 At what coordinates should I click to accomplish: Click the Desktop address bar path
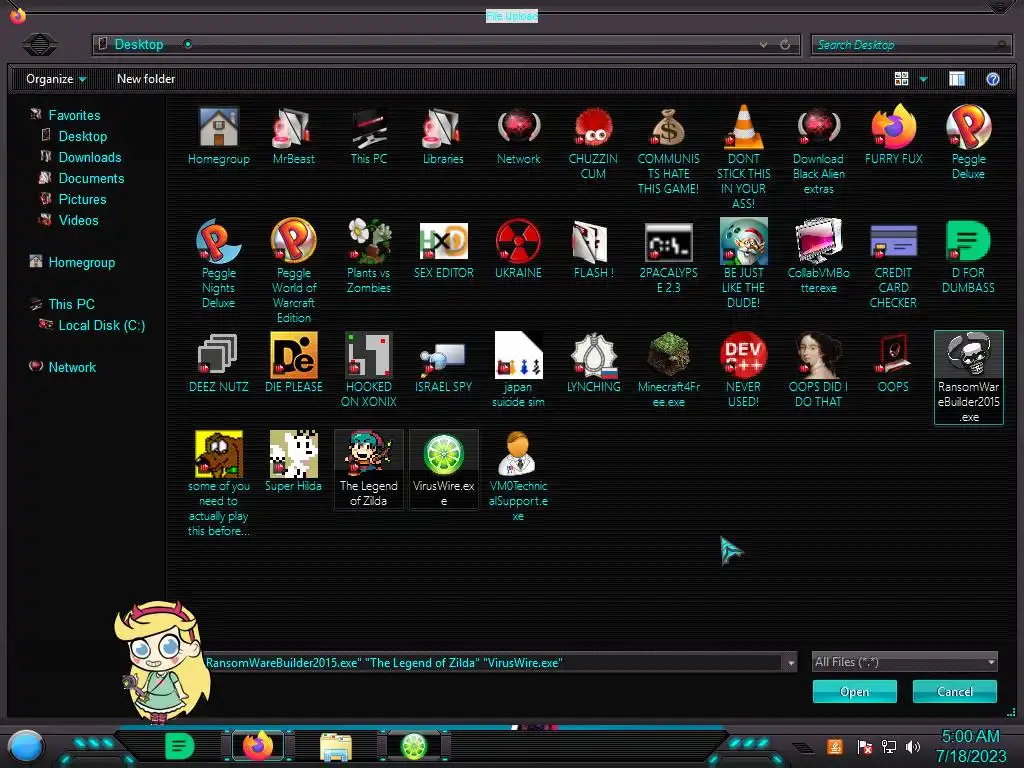tap(138, 44)
